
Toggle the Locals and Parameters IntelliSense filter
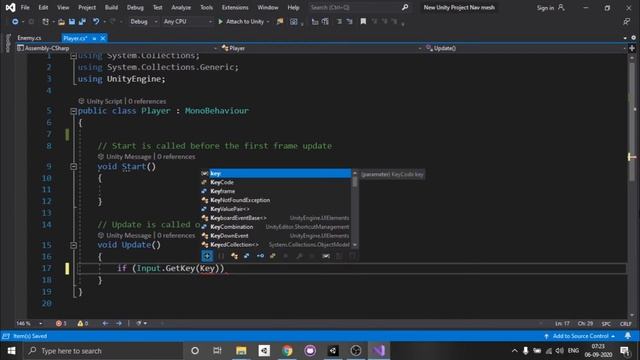coord(326,256)
